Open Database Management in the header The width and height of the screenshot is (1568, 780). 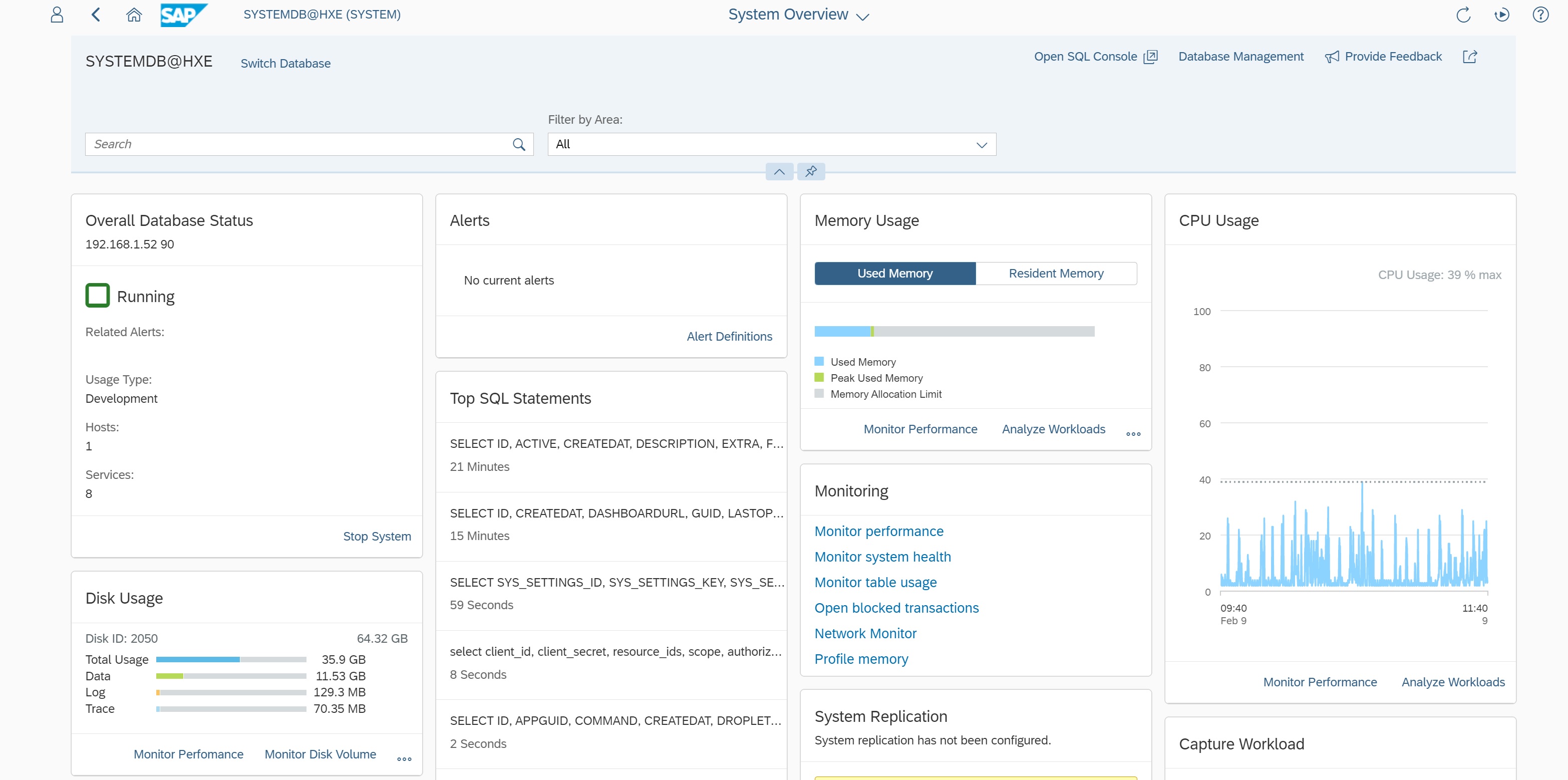[x=1240, y=57]
